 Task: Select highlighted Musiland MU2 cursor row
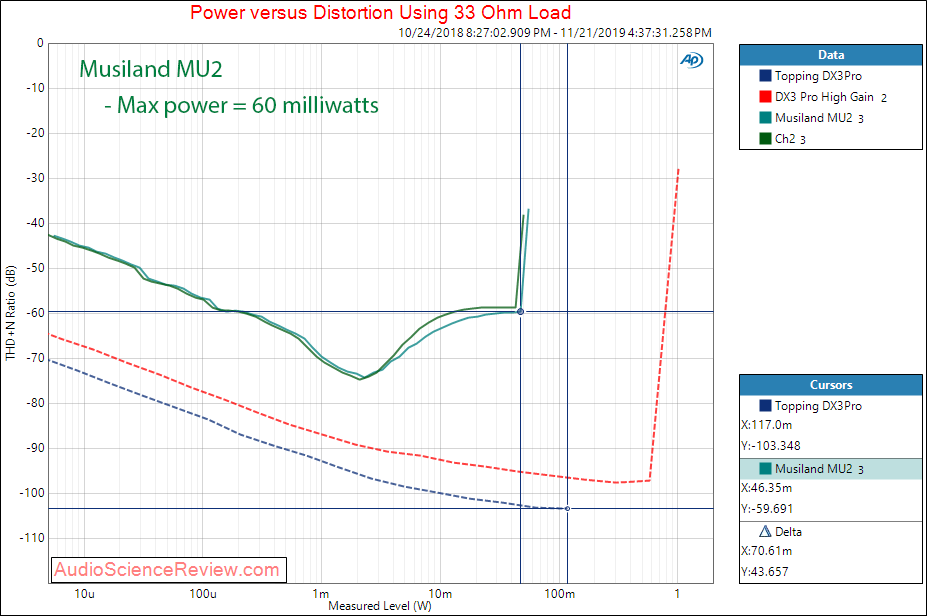[x=831, y=469]
